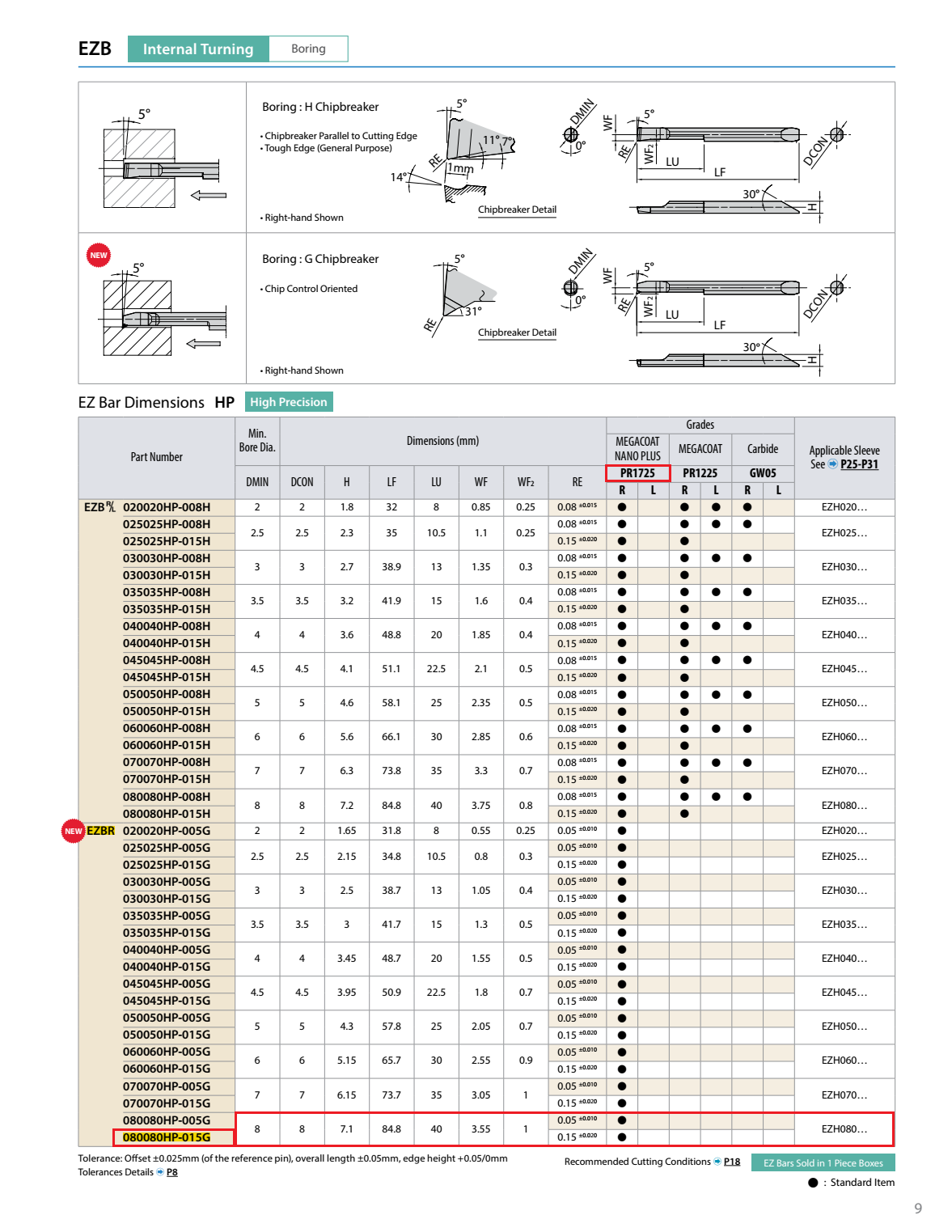Click the Carbide grade header
Image resolution: width=952 pixels, height=1232 pixels.
coord(763,449)
